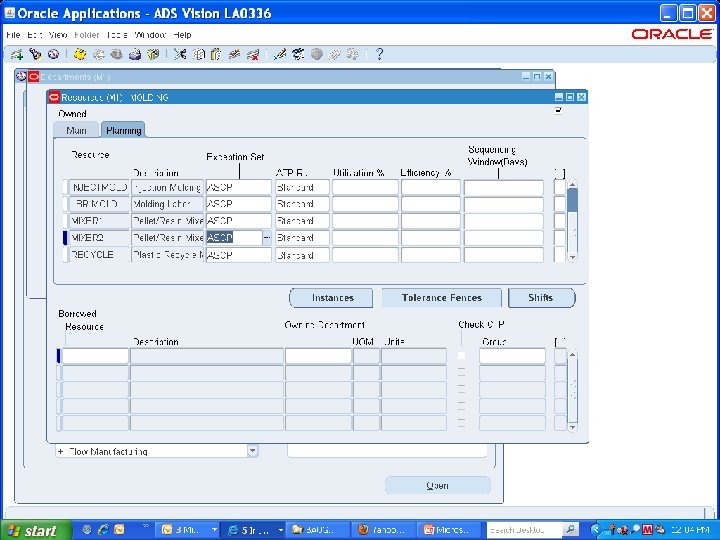Toggle Check CTP checkbox in first borrowed row
The height and width of the screenshot is (540, 720).
pyautogui.click(x=461, y=356)
